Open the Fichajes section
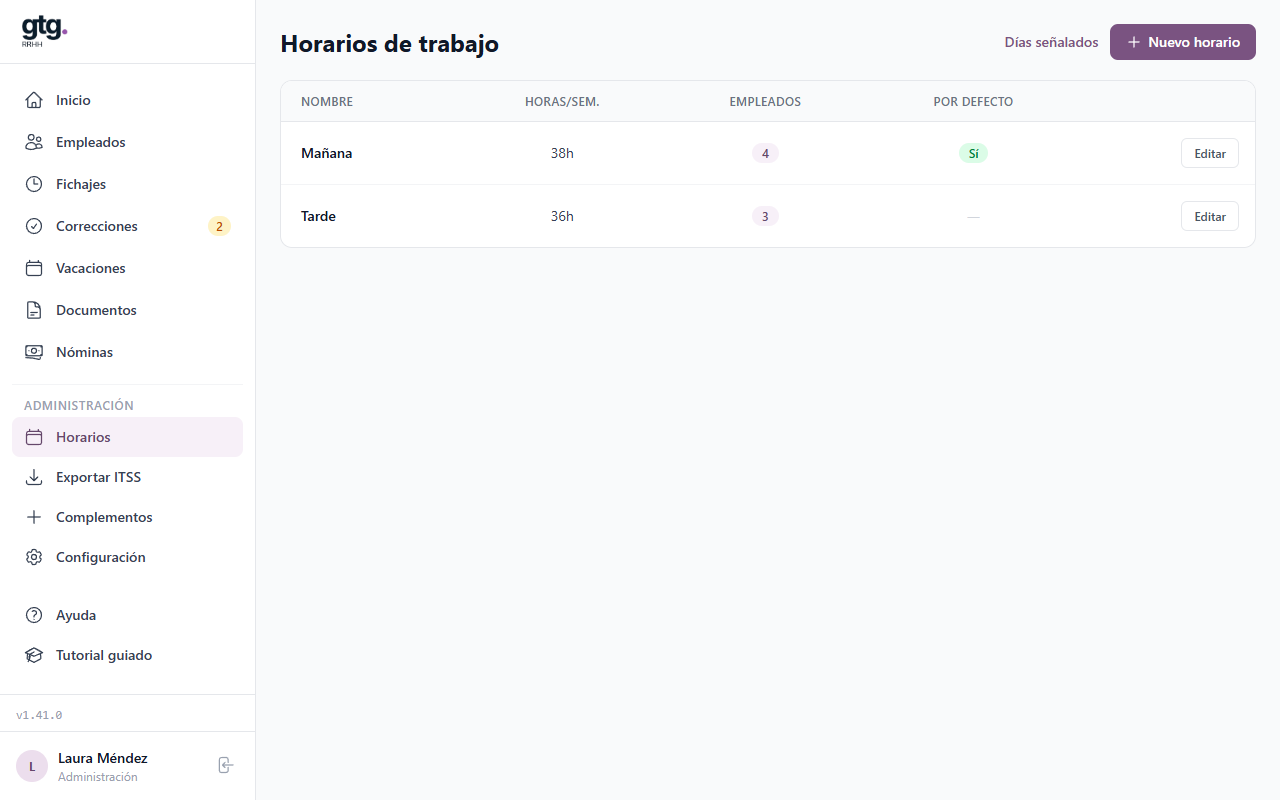This screenshot has width=1280, height=800. pos(127,184)
